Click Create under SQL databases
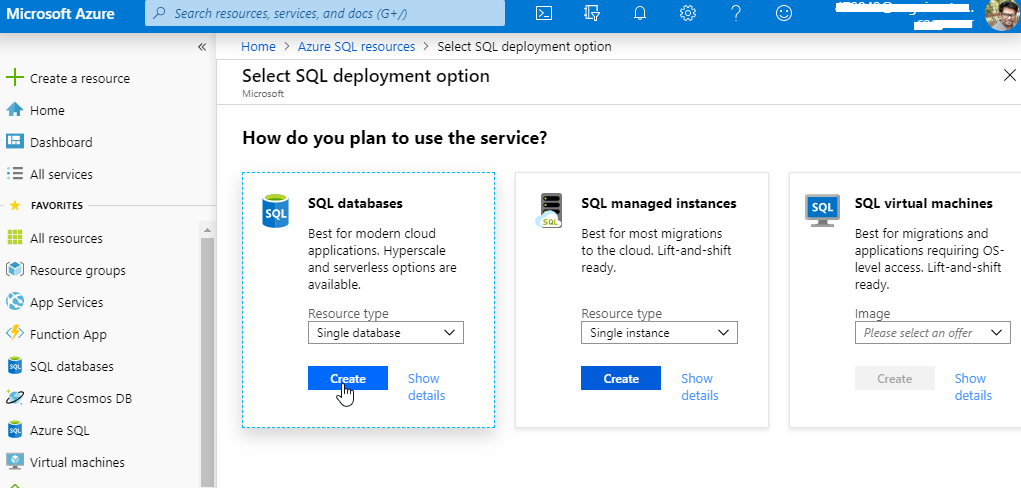 click(x=348, y=378)
